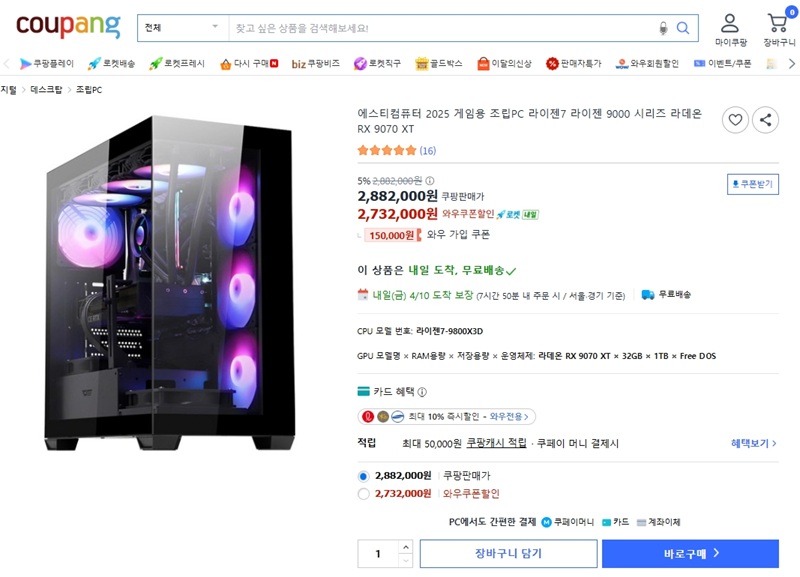The image size is (800, 577).
Task: Select the 2,732,000원 와우쿠폰할인 radio option
Action: pyautogui.click(x=363, y=494)
